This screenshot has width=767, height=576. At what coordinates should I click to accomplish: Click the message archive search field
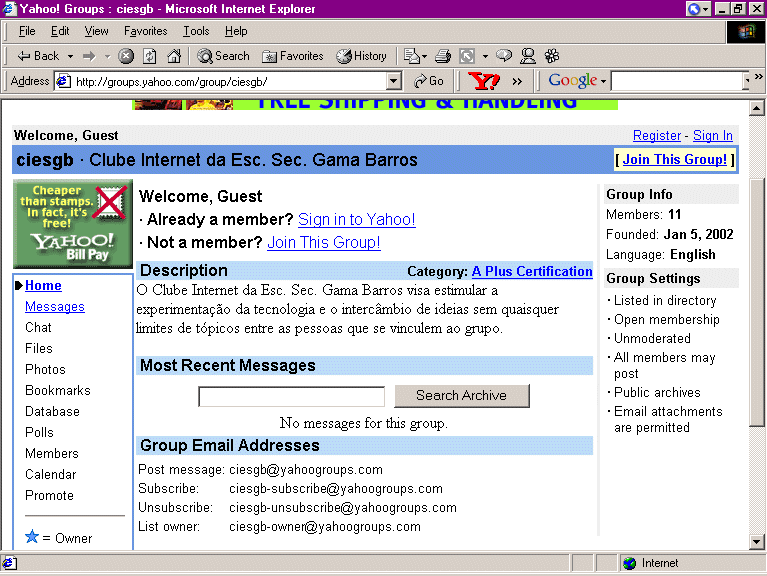coord(292,397)
